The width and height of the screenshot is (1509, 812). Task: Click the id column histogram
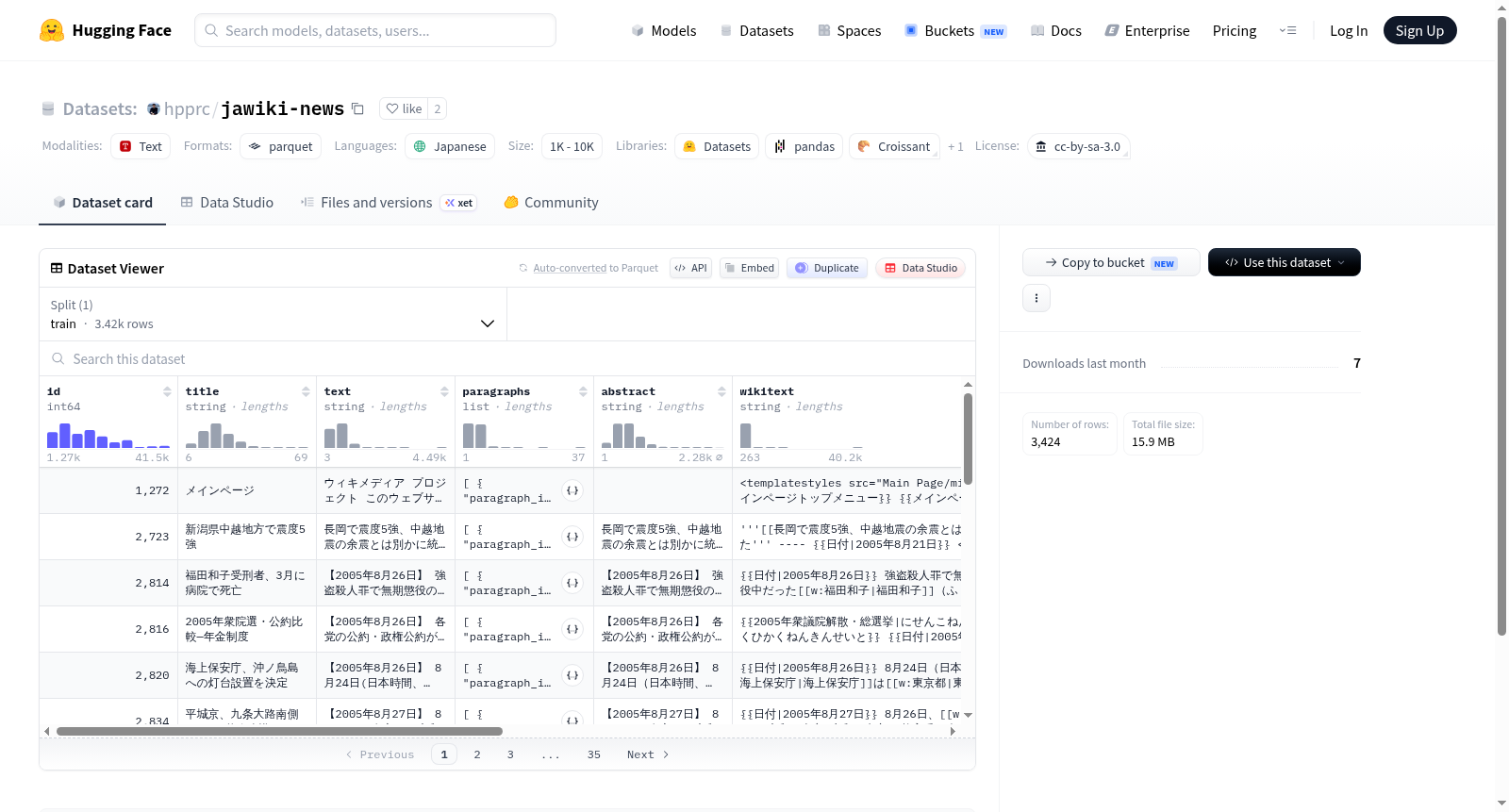tap(108, 435)
